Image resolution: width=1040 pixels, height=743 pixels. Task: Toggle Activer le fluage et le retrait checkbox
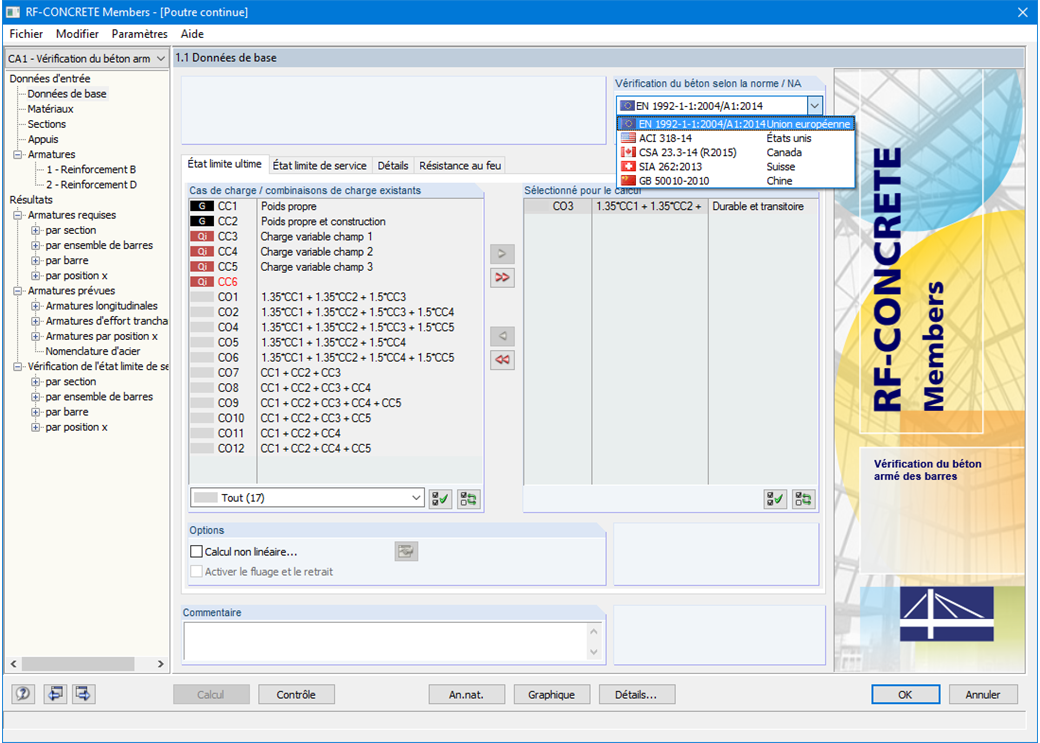tap(196, 571)
